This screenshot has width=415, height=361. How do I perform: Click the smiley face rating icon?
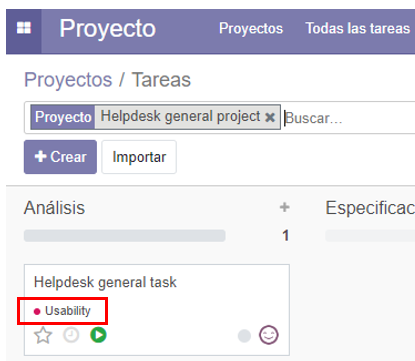tap(269, 335)
